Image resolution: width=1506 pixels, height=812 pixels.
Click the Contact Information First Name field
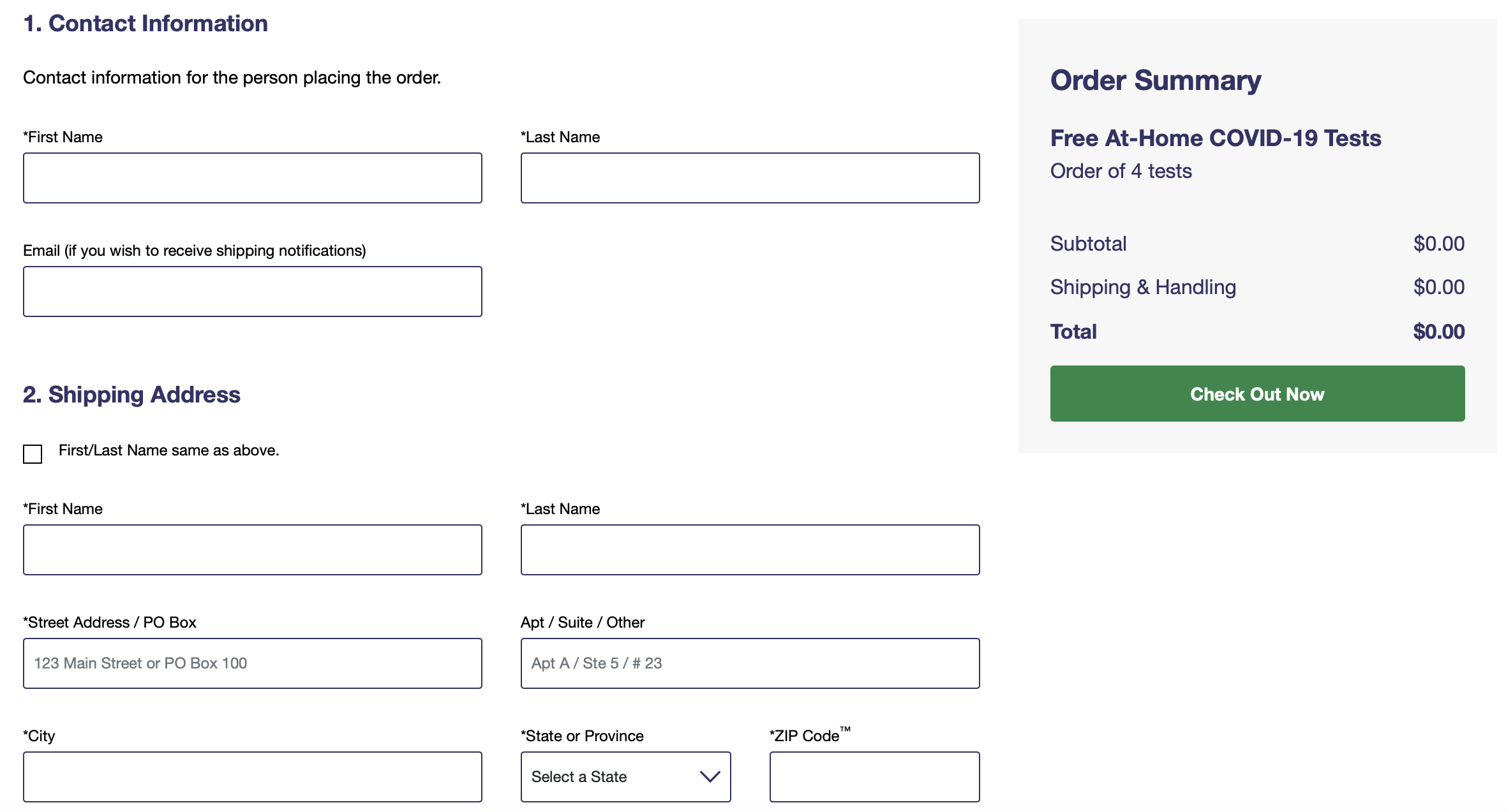(253, 178)
